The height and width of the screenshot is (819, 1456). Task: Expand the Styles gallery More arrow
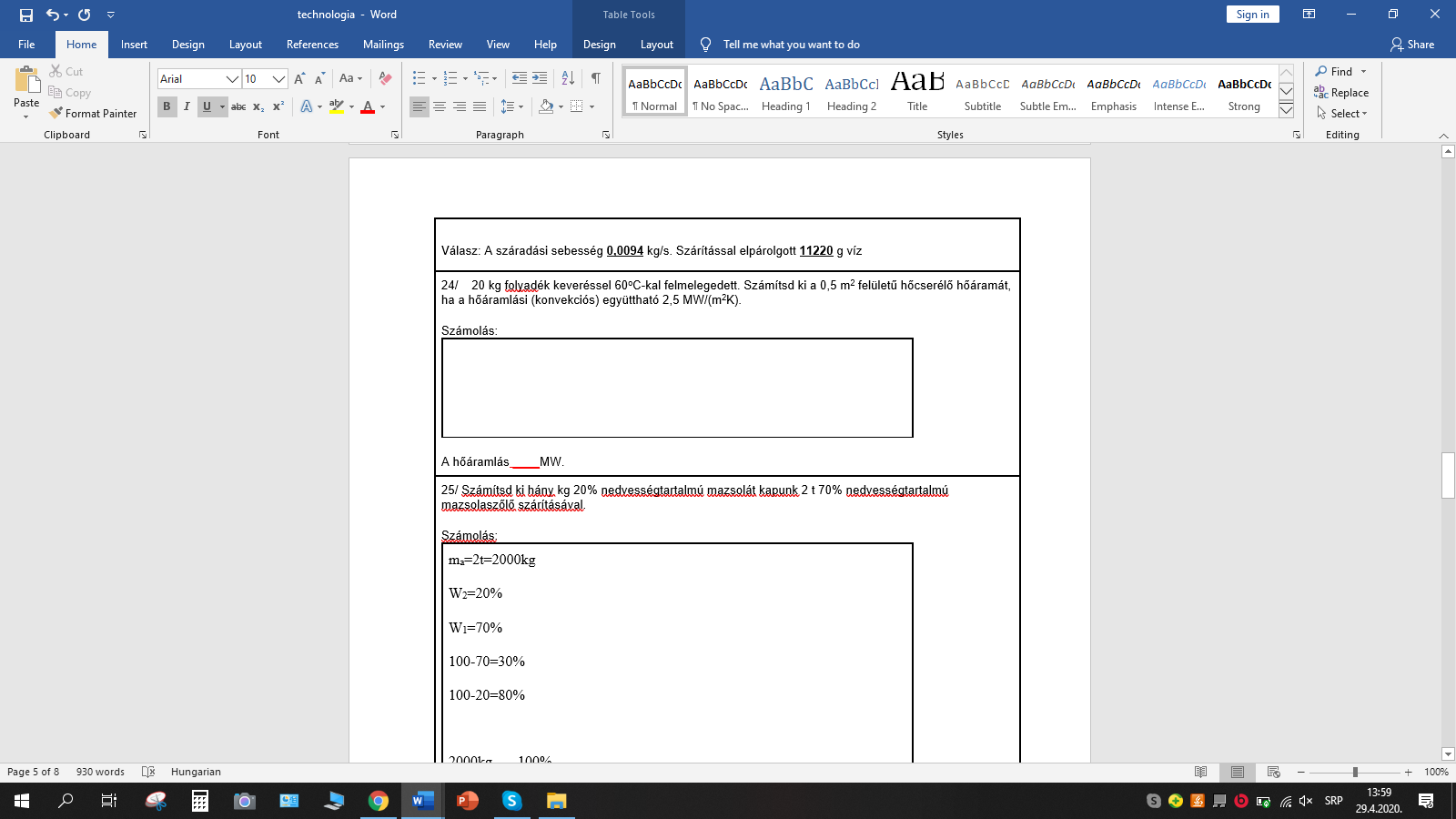[1286, 110]
